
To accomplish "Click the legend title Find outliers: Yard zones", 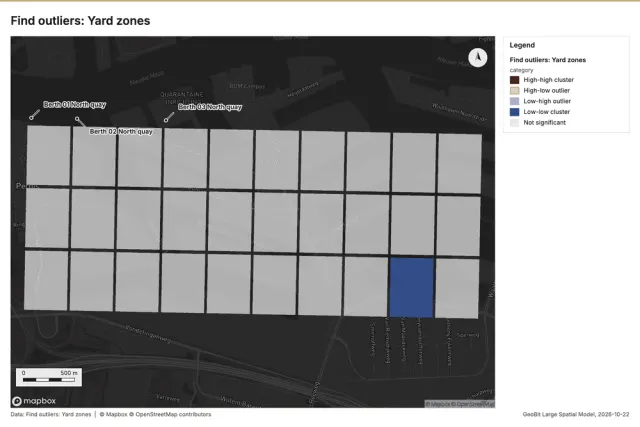I will point(548,60).
